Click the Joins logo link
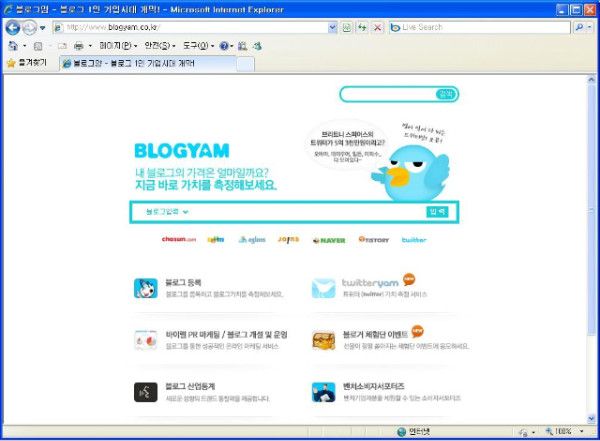Viewport: 600px width, 441px height. pos(289,240)
